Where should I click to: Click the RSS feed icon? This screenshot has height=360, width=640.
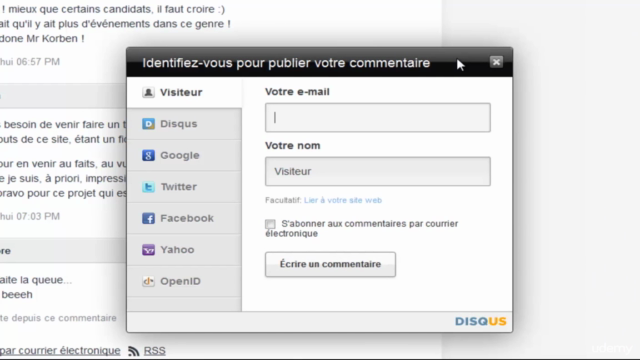(133, 351)
